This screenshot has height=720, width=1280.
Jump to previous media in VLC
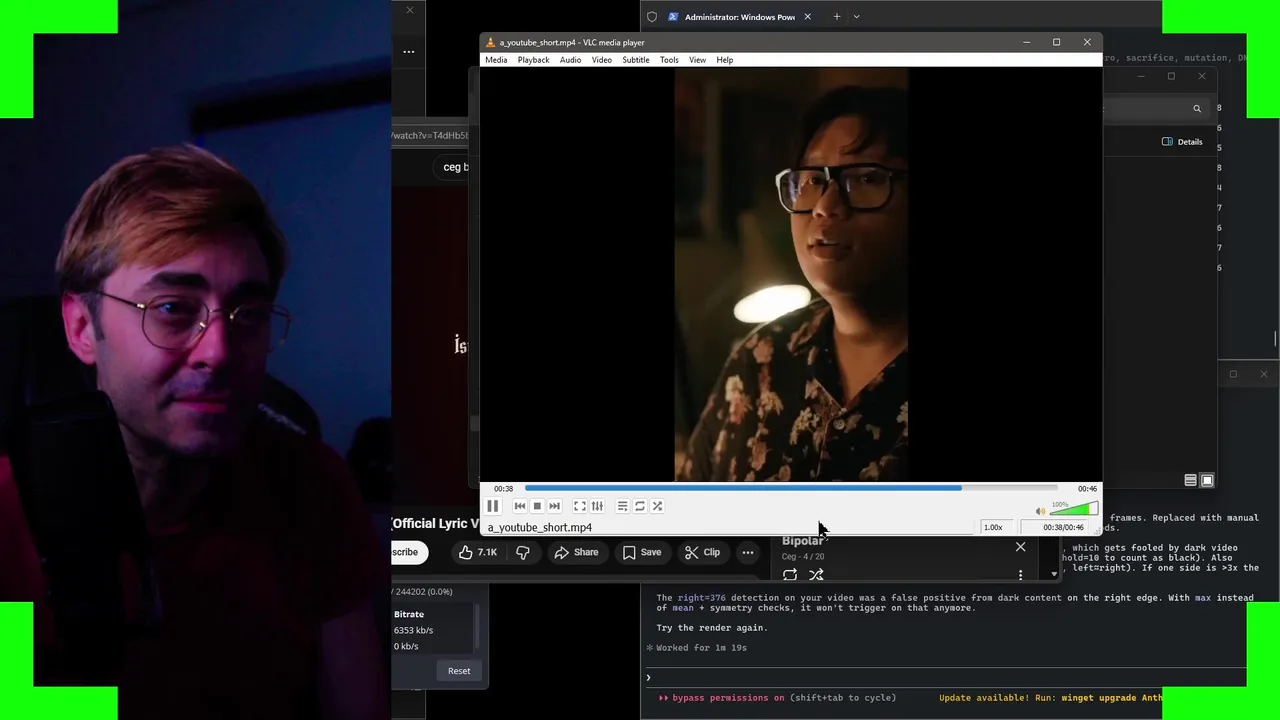[x=519, y=506]
